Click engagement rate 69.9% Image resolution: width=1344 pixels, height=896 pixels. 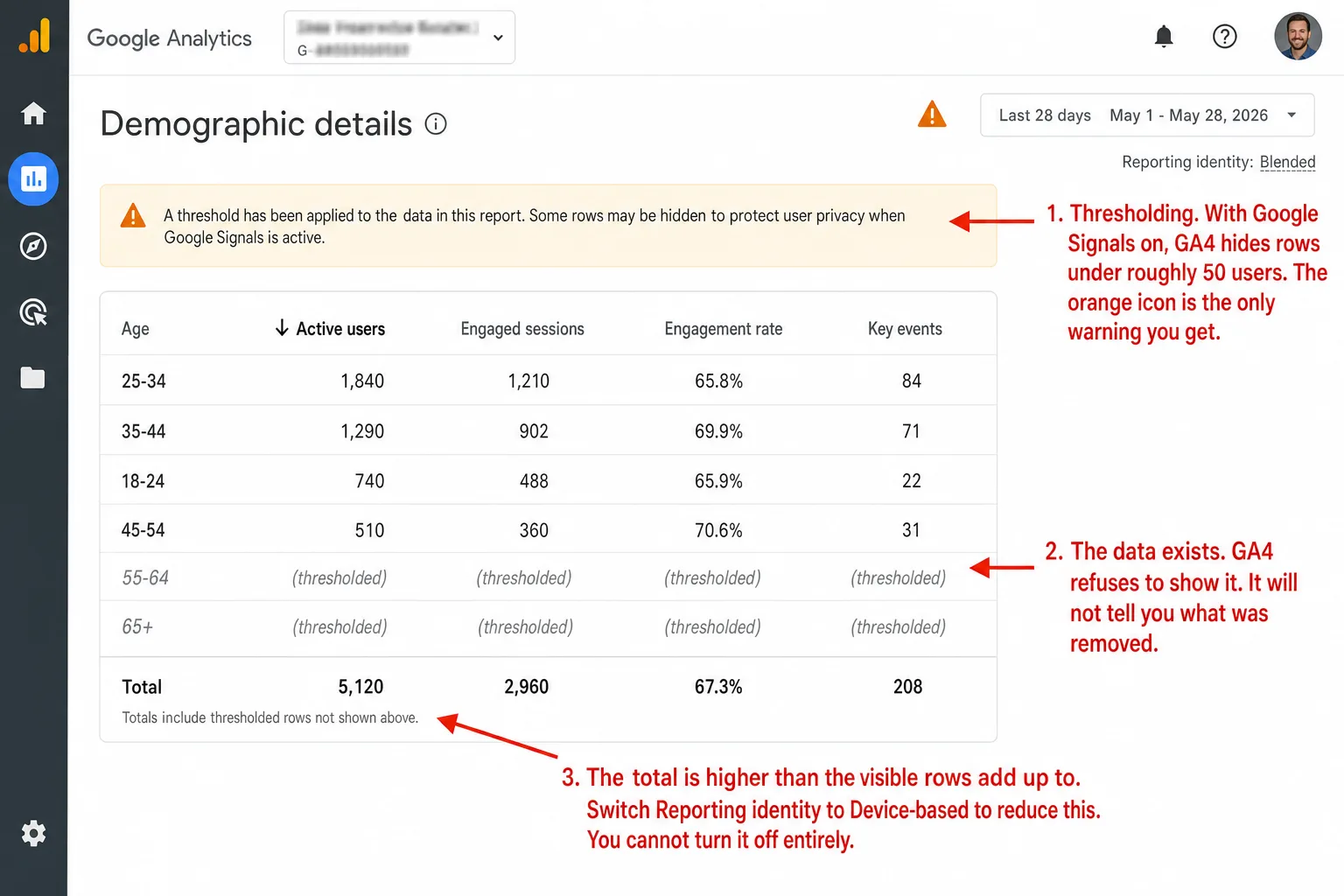[x=718, y=431]
